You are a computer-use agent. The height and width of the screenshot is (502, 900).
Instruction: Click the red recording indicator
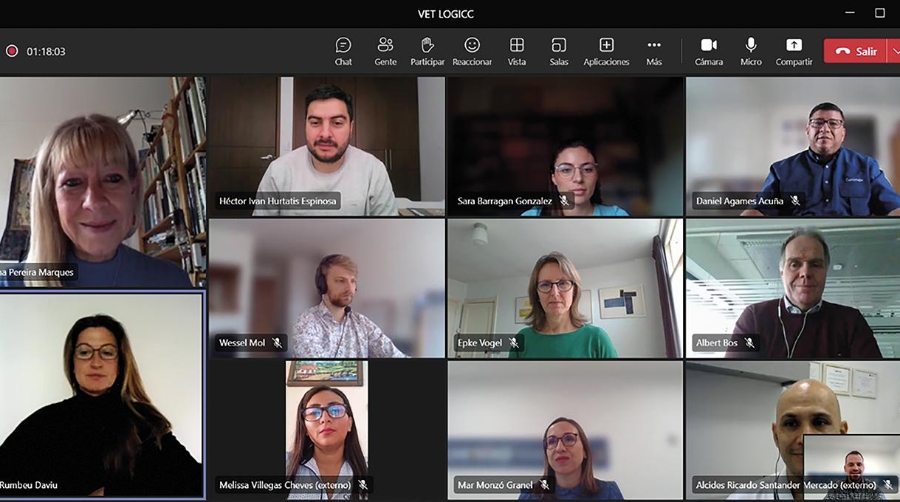pyautogui.click(x=12, y=51)
